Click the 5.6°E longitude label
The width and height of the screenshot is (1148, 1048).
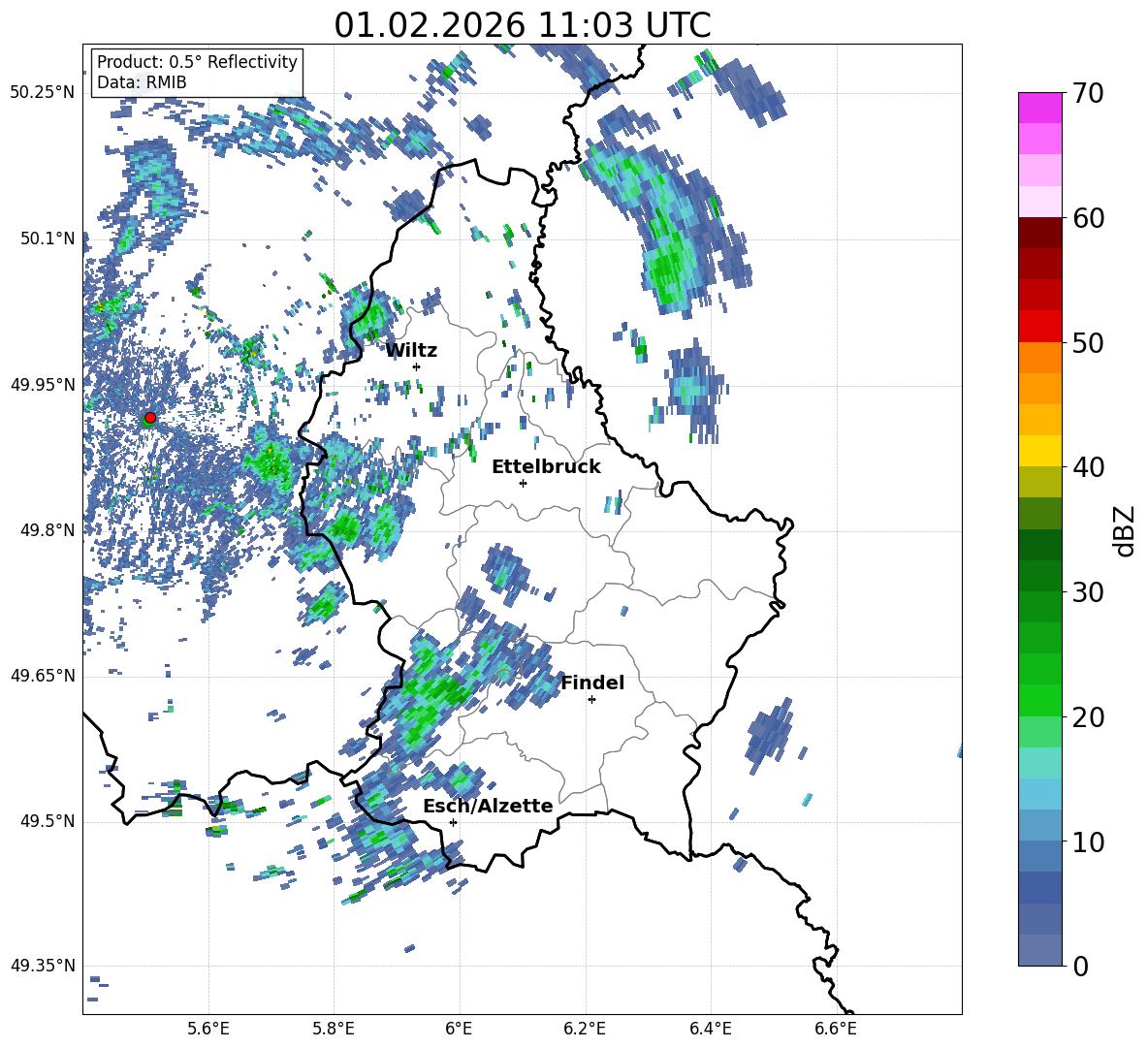coord(208,1029)
